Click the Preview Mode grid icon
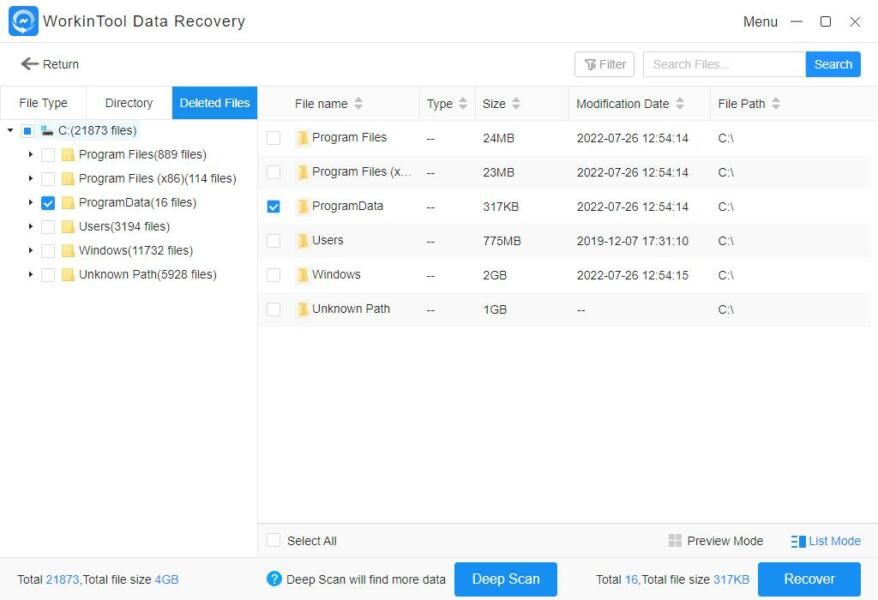This screenshot has width=878, height=600. pyautogui.click(x=675, y=541)
